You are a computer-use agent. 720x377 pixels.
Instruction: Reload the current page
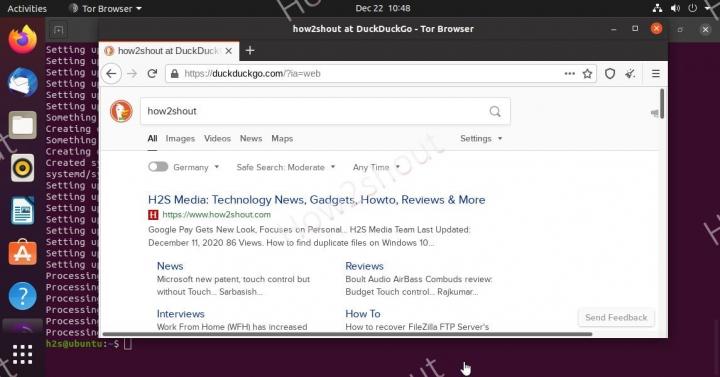(x=152, y=73)
